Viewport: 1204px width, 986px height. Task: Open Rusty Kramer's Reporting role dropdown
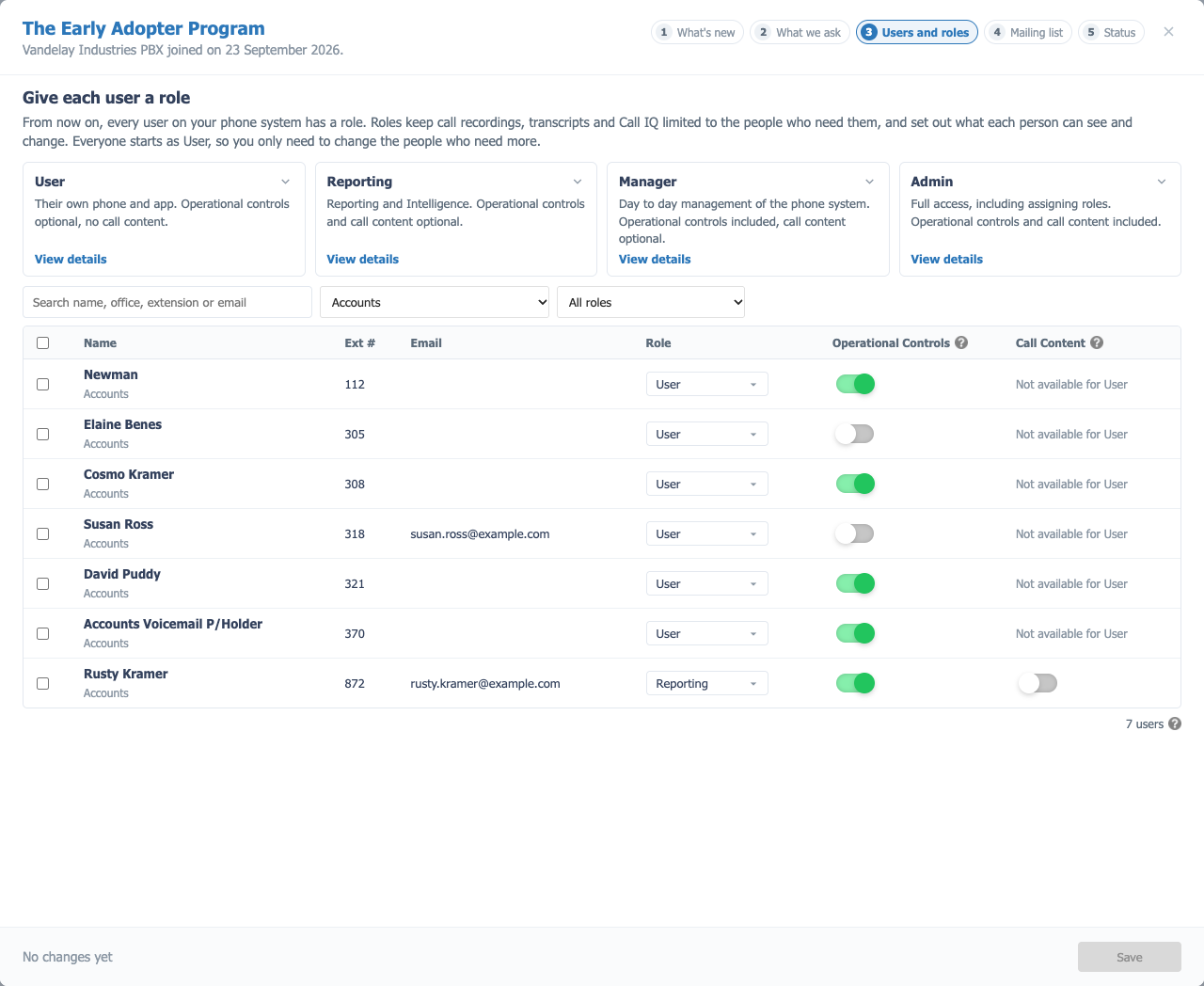coord(707,683)
